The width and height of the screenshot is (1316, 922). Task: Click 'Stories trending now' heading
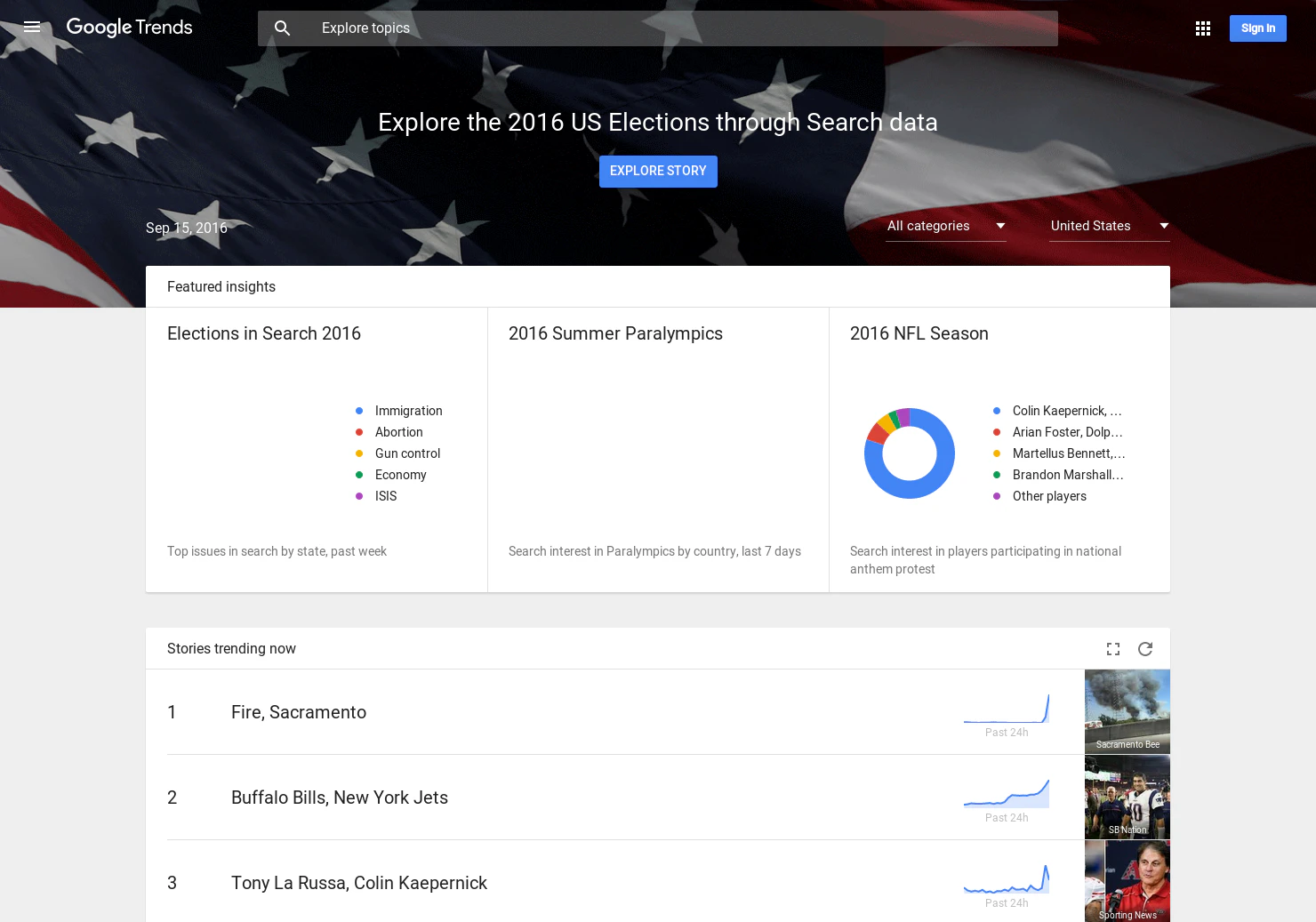231,648
